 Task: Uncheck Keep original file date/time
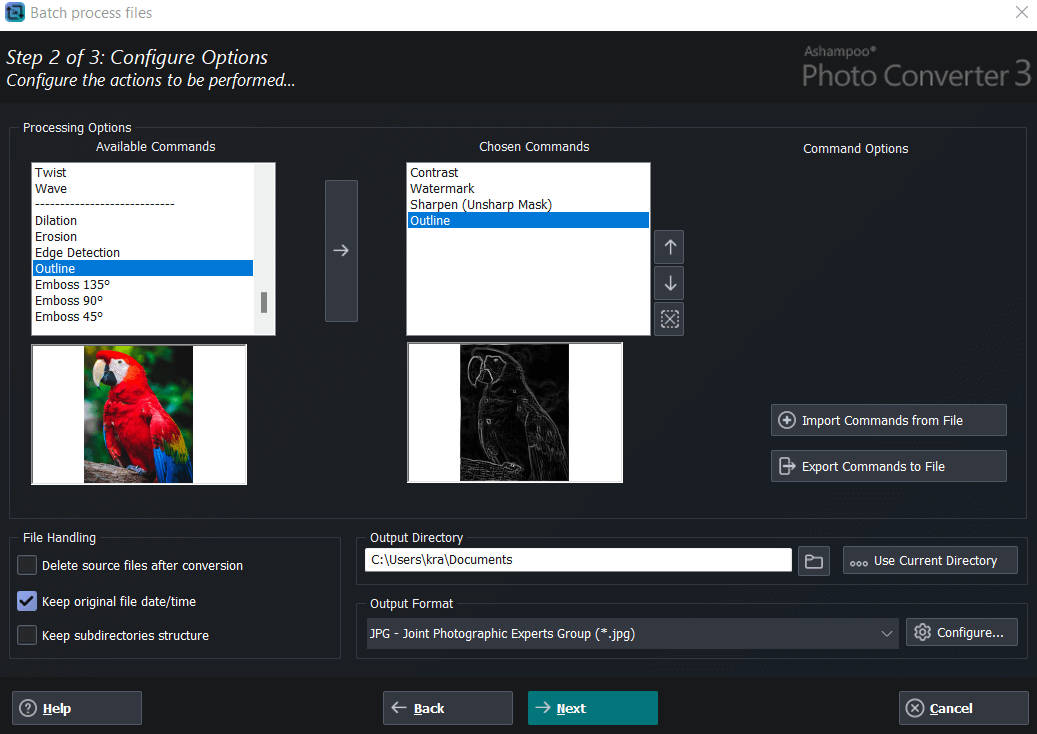tap(26, 601)
